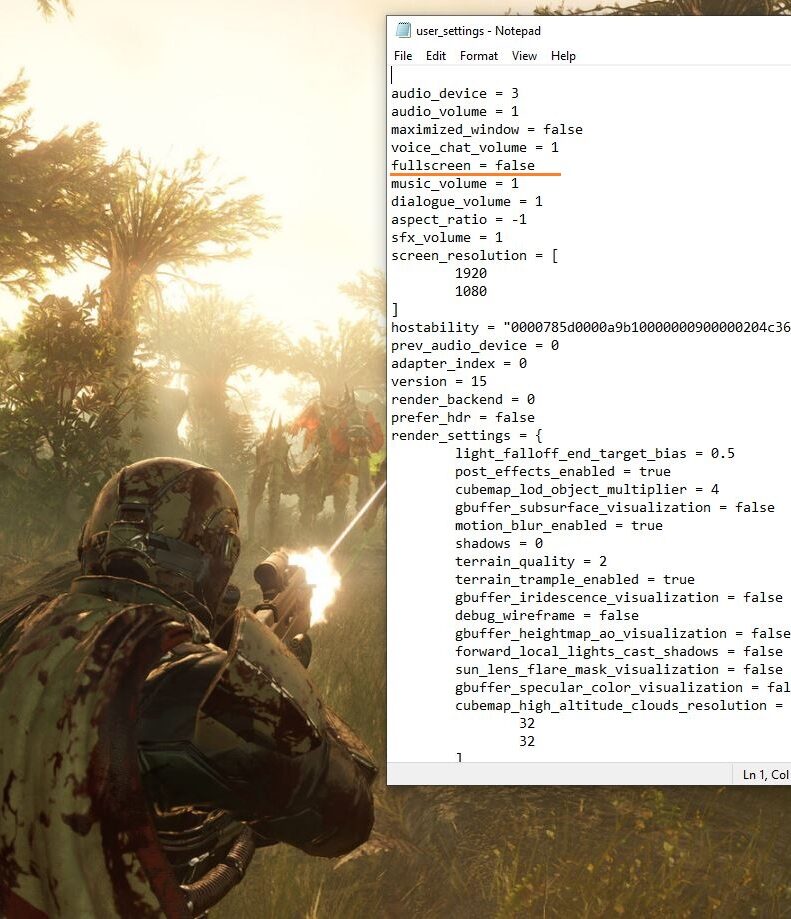Click the line "sun_lens_flare_mask_visualization = false"
Screen dimensions: 791x919
coord(619,669)
